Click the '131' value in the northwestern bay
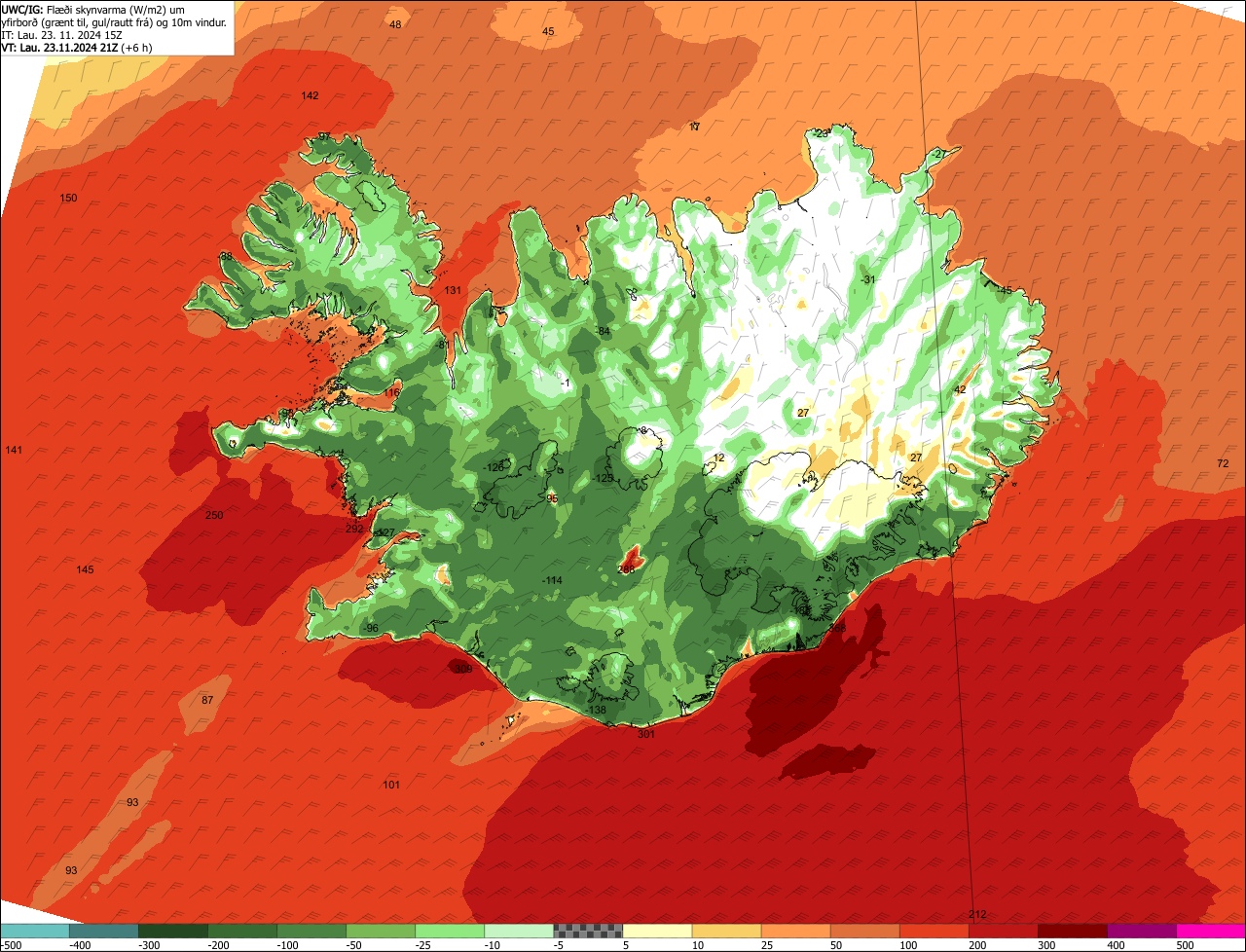 (x=453, y=291)
